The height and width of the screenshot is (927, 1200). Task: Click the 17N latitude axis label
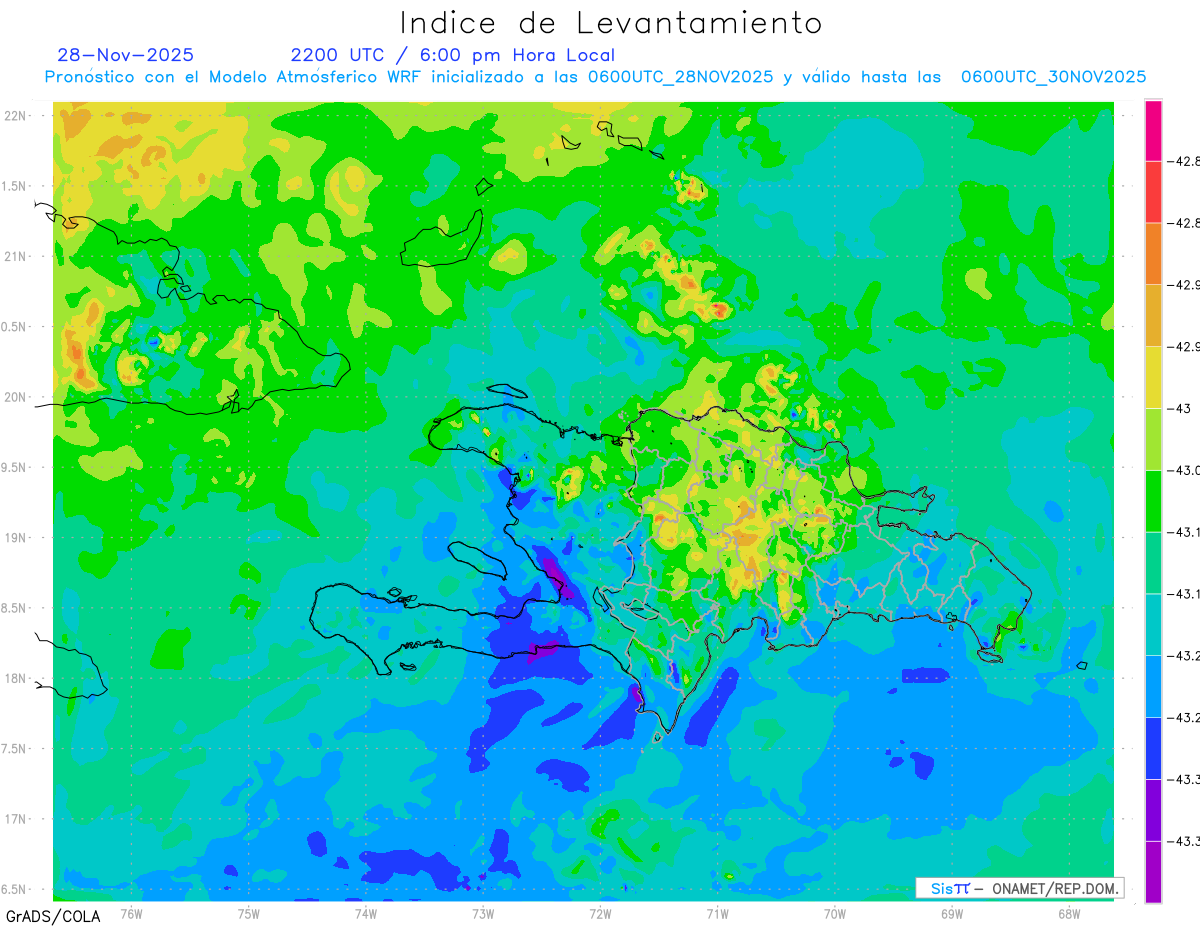(17, 819)
